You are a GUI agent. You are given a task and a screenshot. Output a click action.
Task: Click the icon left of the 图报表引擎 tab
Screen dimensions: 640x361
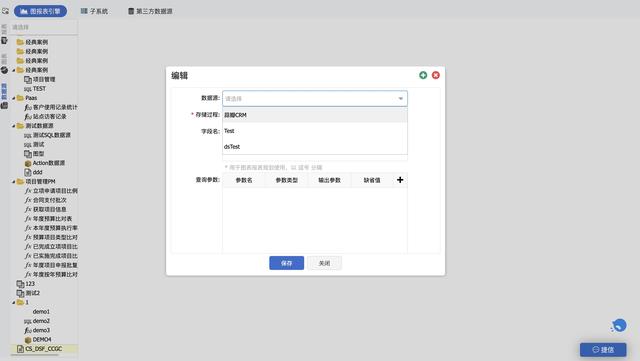[5, 11]
